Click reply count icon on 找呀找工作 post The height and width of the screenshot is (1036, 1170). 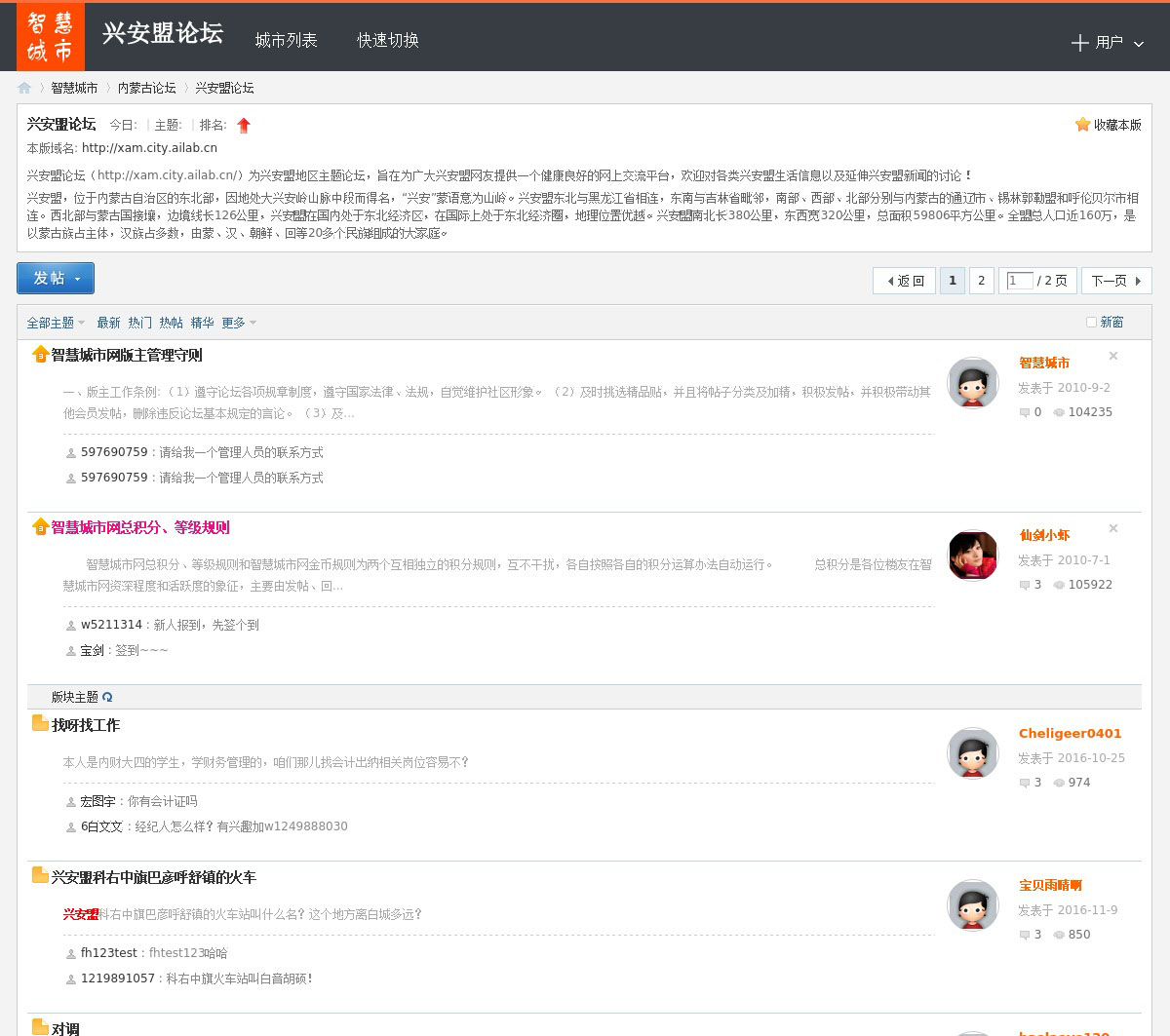(1025, 783)
